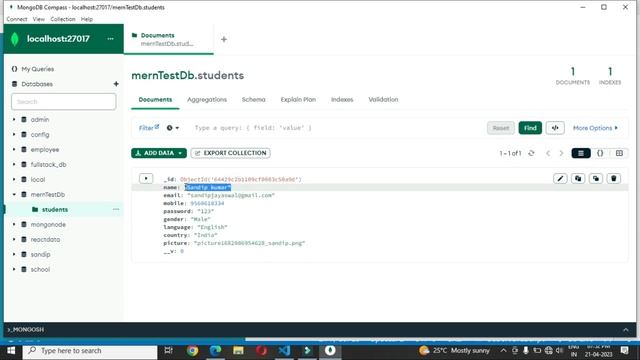Viewport: 640px width, 360px height.
Task: Click the Find button
Action: pyautogui.click(x=530, y=128)
